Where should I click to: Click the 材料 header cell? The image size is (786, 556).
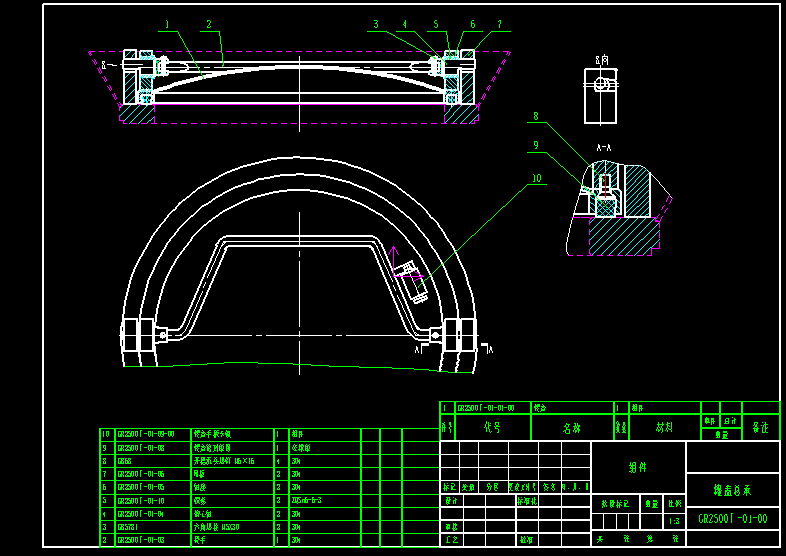coord(664,428)
